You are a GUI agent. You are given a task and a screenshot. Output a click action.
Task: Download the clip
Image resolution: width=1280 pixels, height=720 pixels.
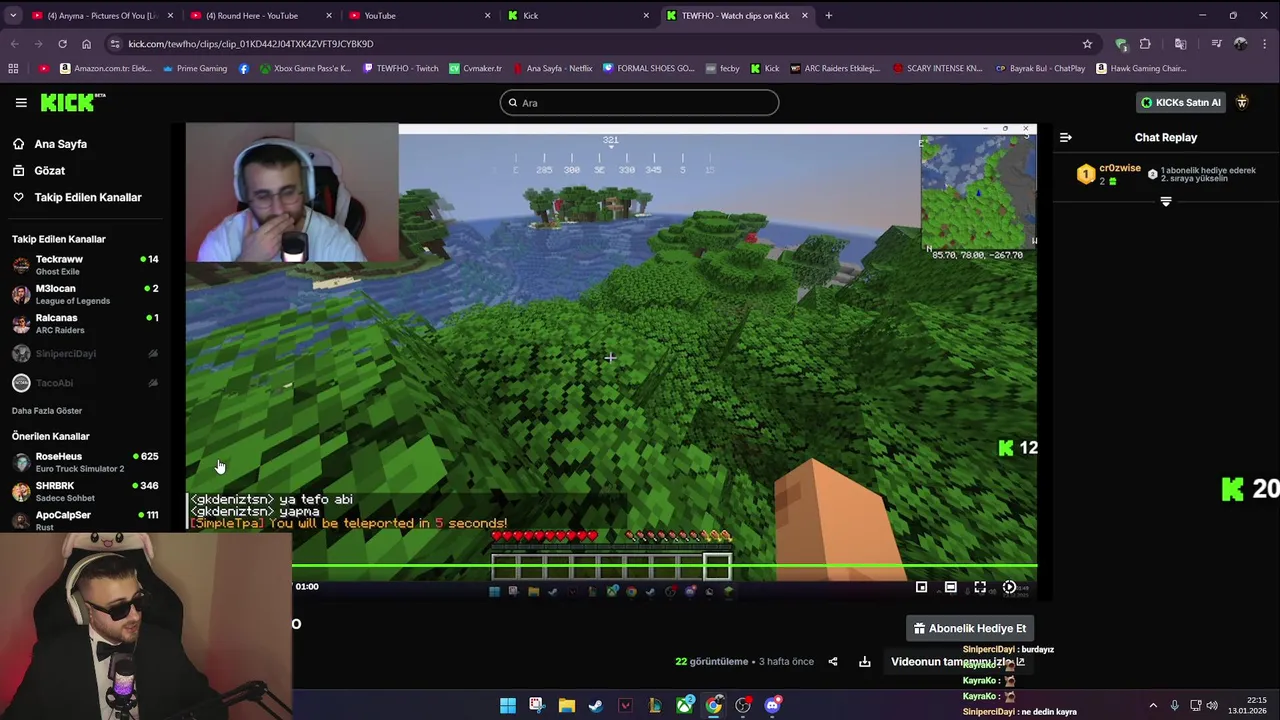pos(864,661)
